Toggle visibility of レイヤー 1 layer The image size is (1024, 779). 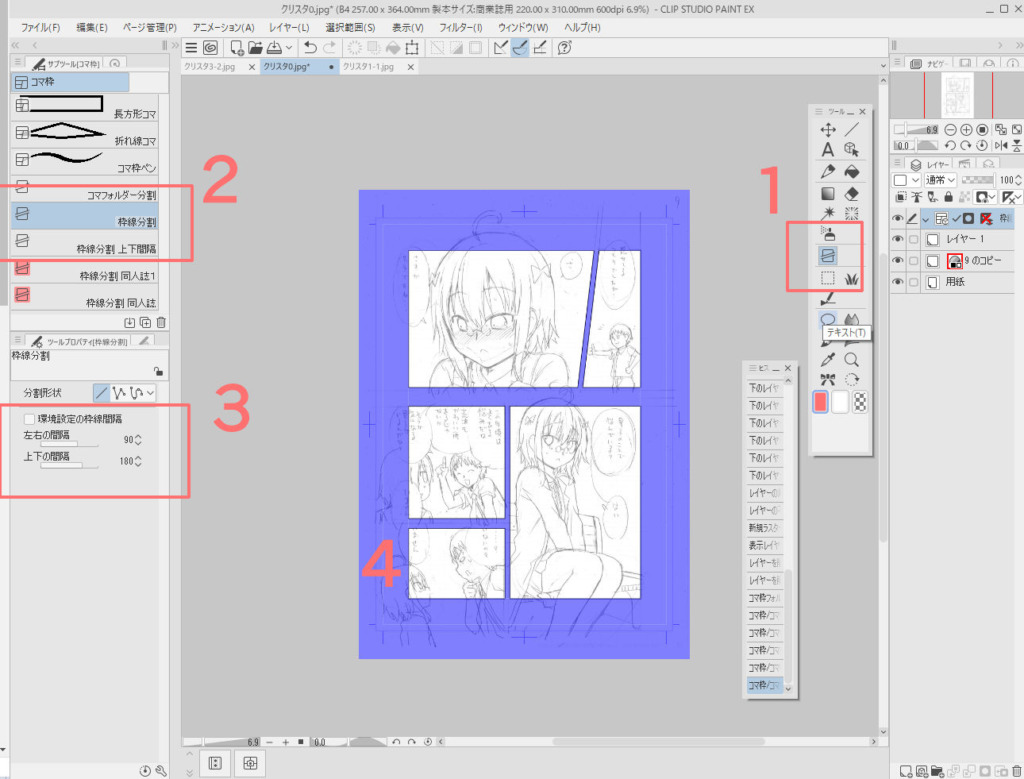click(898, 239)
